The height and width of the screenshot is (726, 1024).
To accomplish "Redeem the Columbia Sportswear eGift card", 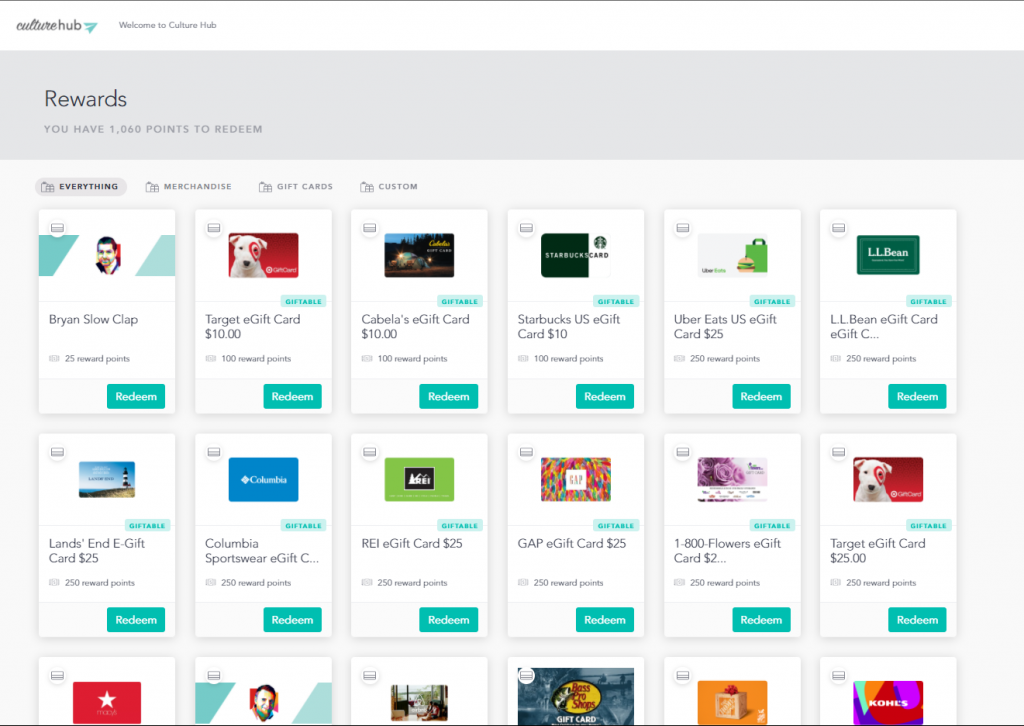I will click(292, 620).
